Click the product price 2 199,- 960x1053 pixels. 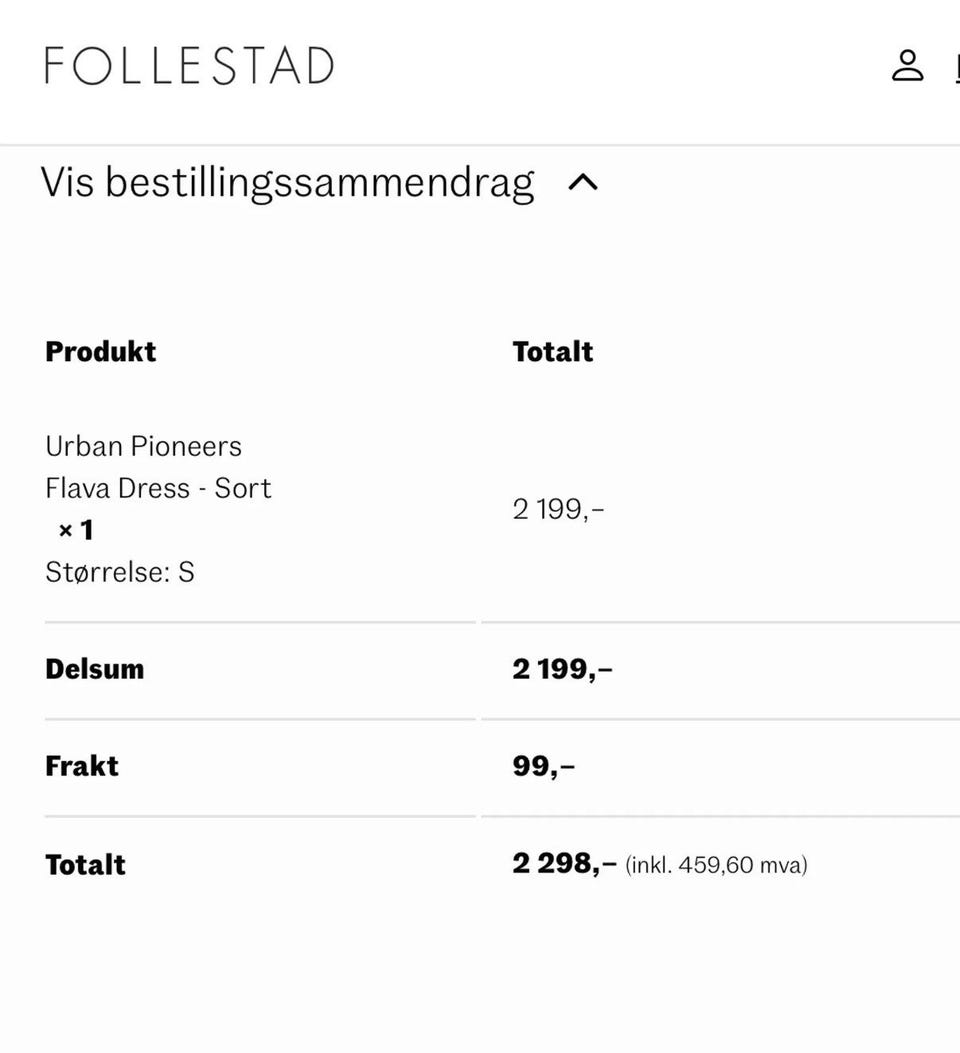558,510
